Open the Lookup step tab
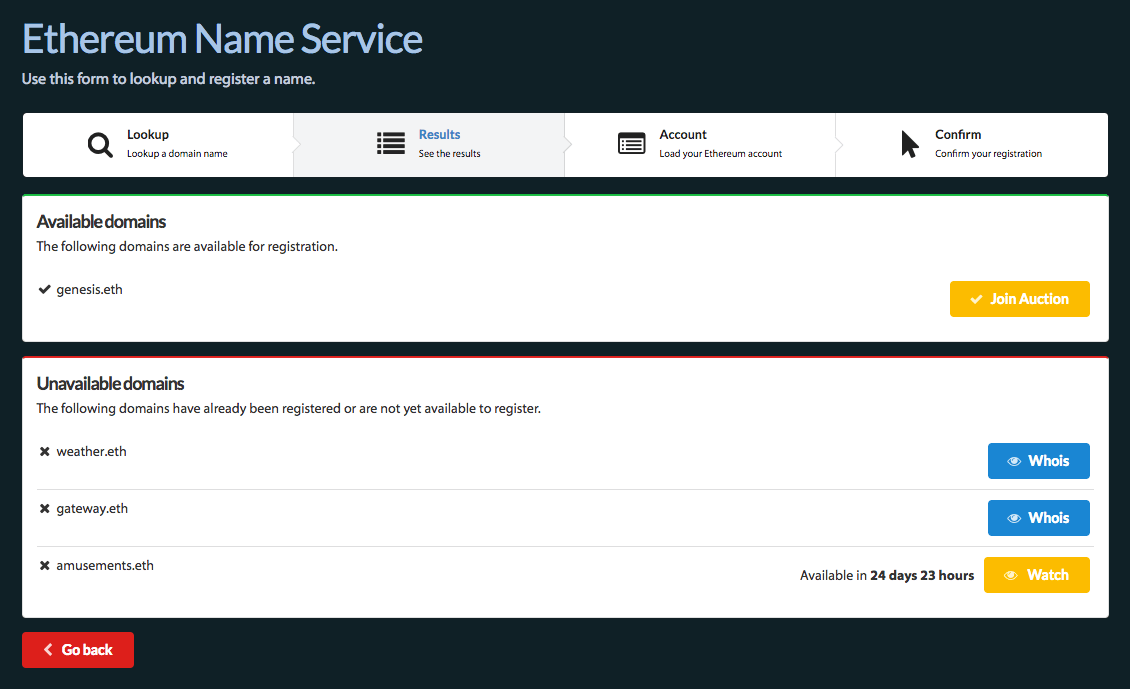The image size is (1130, 689). coord(158,145)
